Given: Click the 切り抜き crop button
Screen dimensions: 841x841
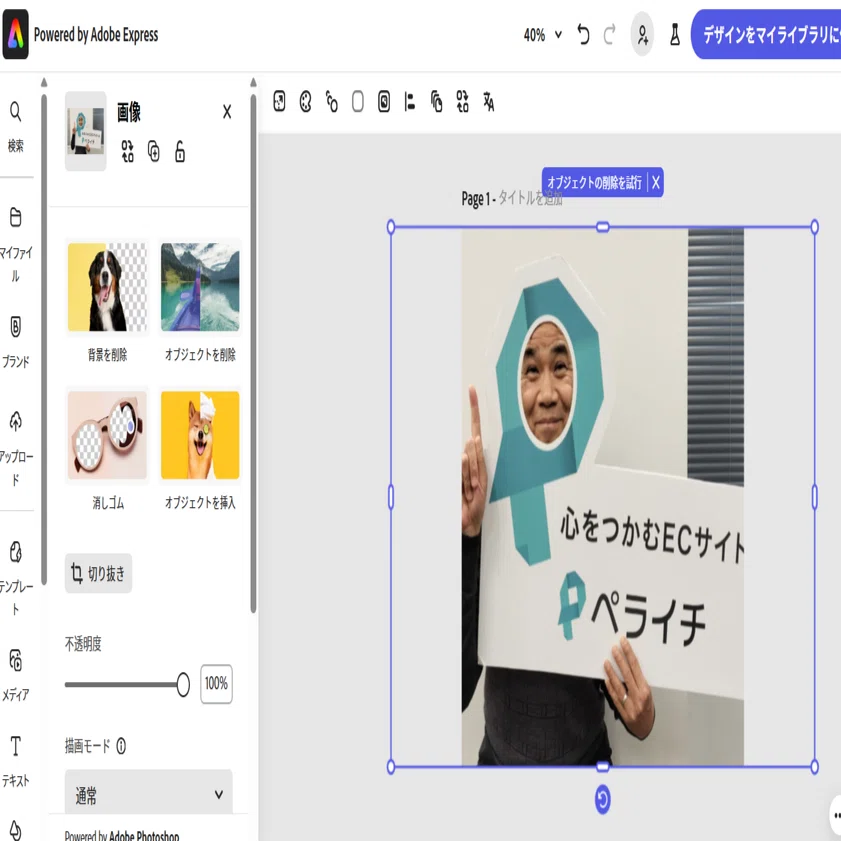Looking at the screenshot, I should click(x=98, y=573).
